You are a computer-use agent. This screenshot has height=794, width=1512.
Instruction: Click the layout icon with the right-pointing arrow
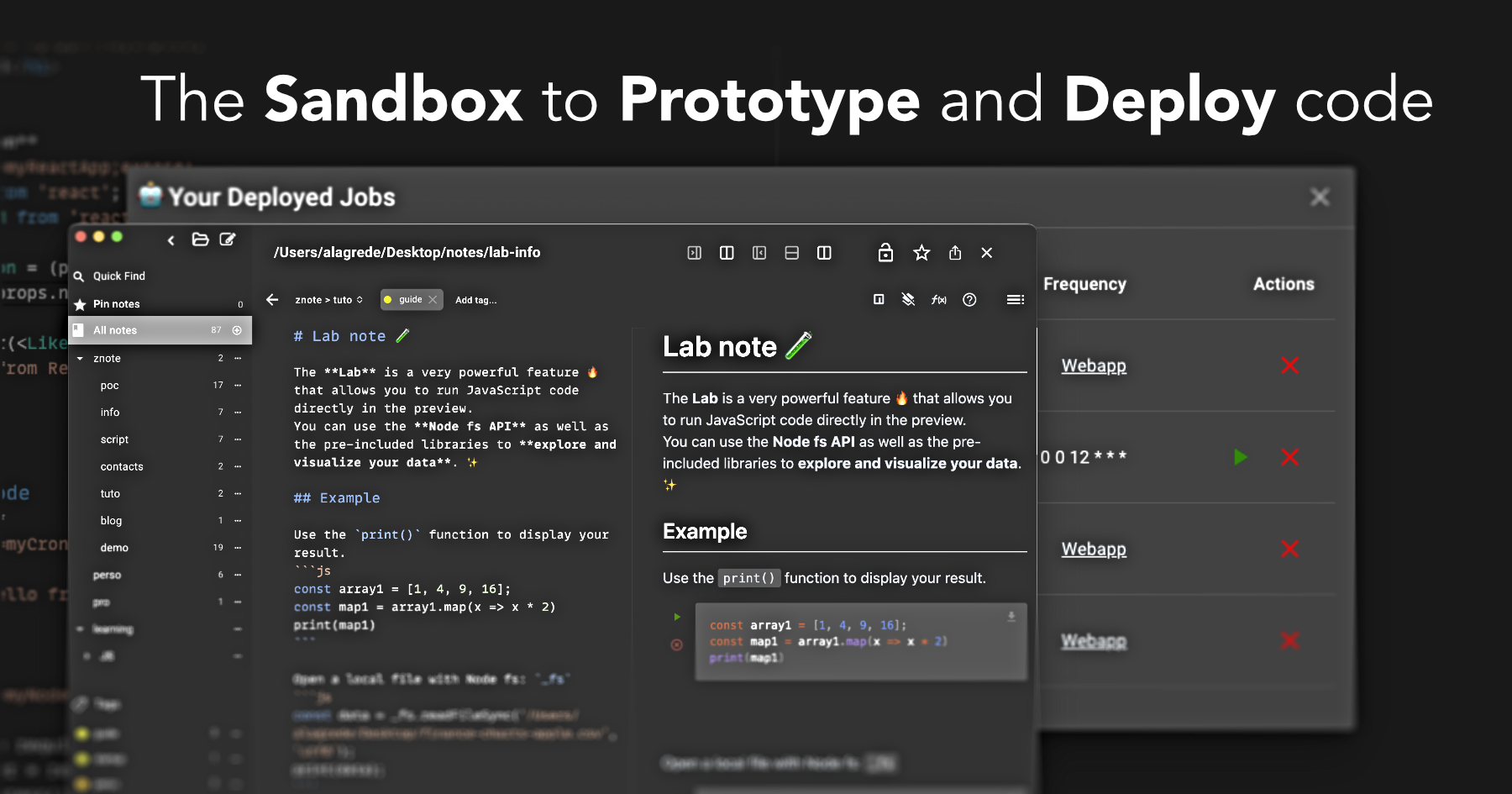coord(695,253)
